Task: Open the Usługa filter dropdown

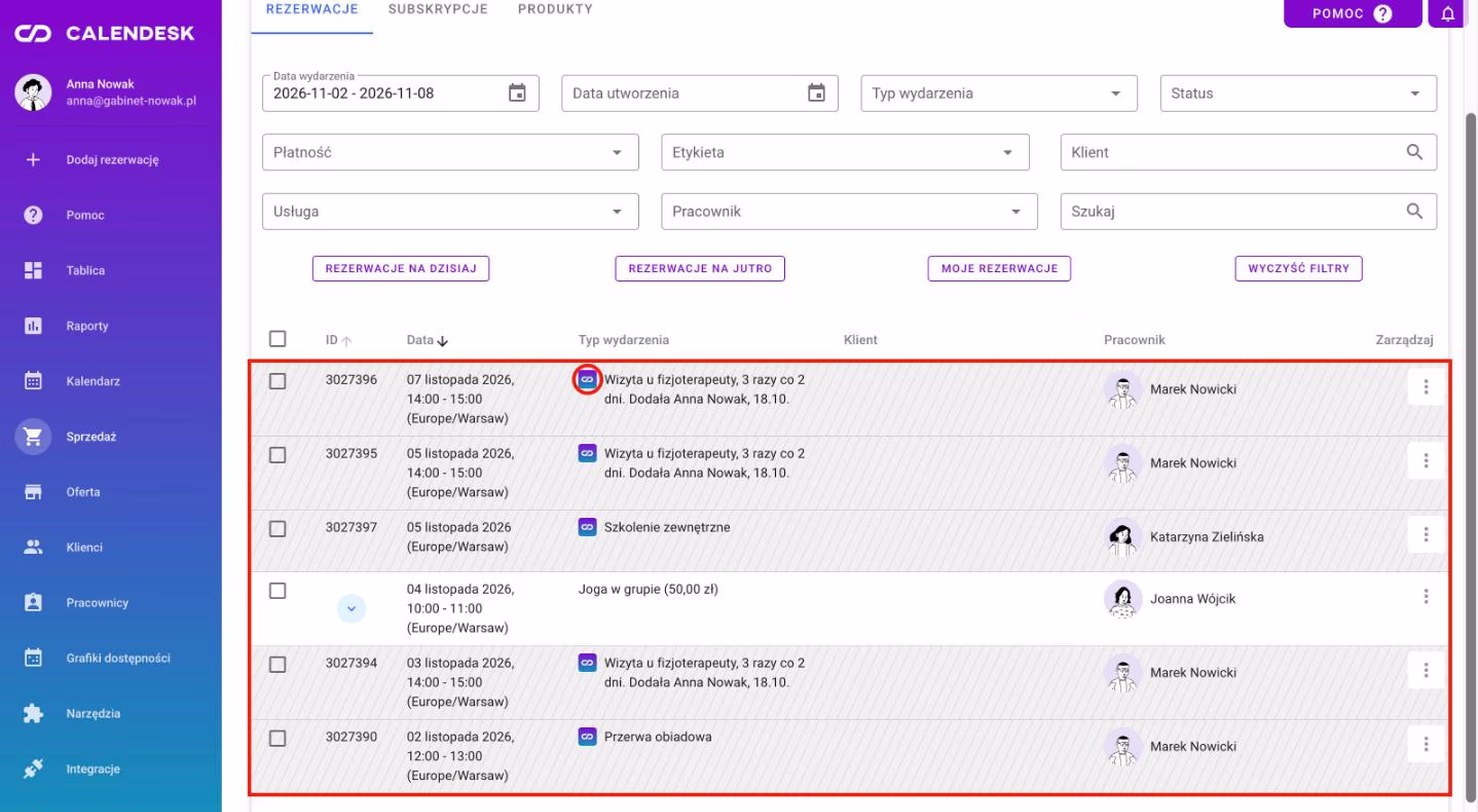Action: click(450, 211)
